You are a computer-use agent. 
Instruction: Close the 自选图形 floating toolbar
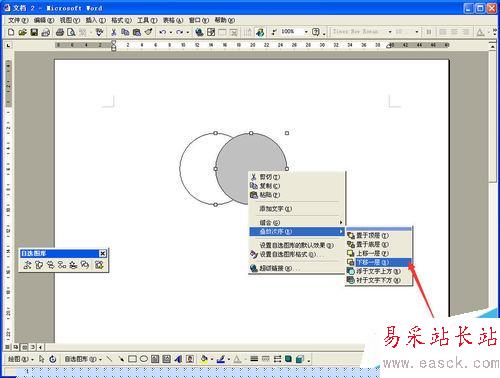pyautogui.click(x=103, y=254)
